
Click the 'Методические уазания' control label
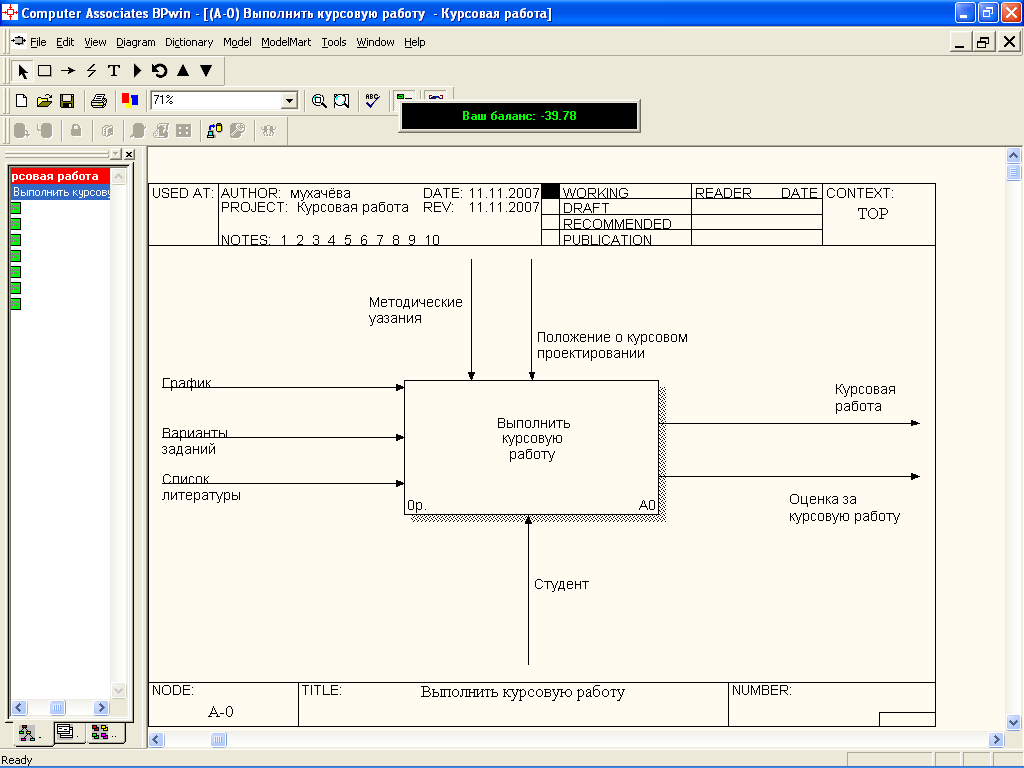(x=415, y=310)
